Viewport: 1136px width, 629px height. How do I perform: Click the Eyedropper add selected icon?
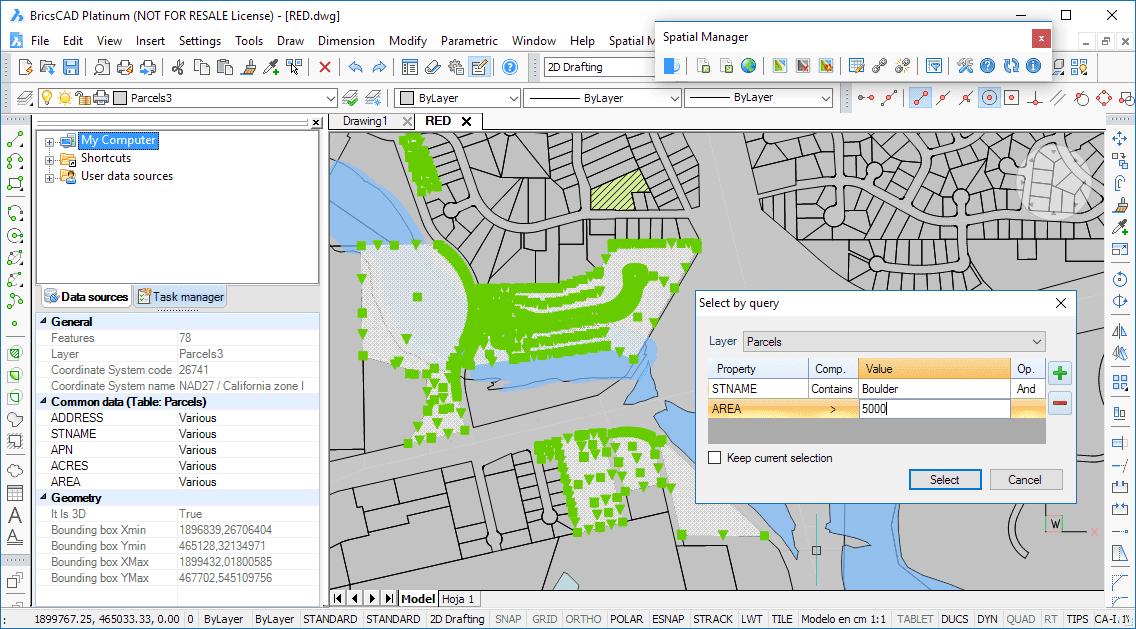tap(272, 67)
